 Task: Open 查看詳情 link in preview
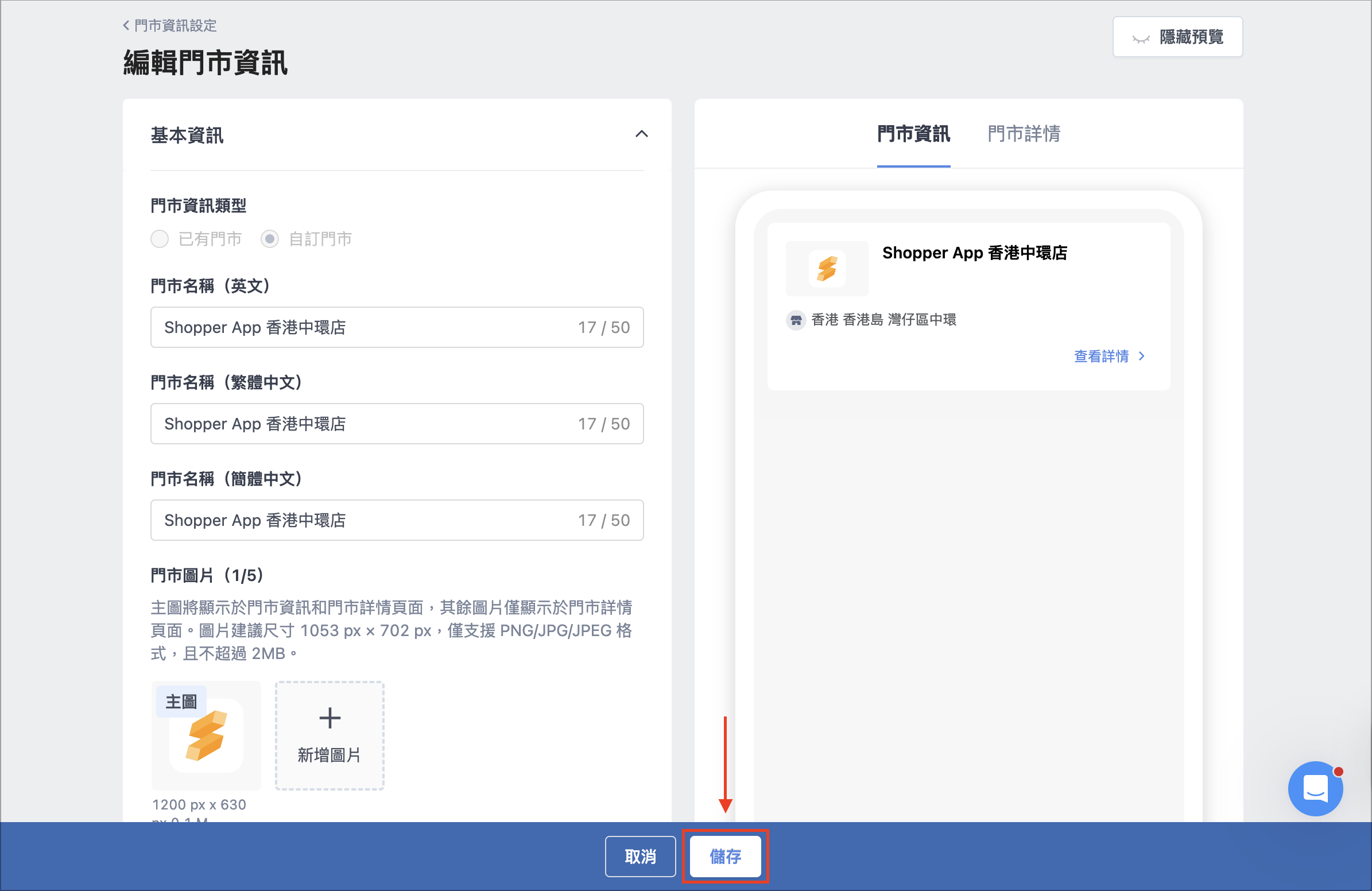click(x=1109, y=356)
